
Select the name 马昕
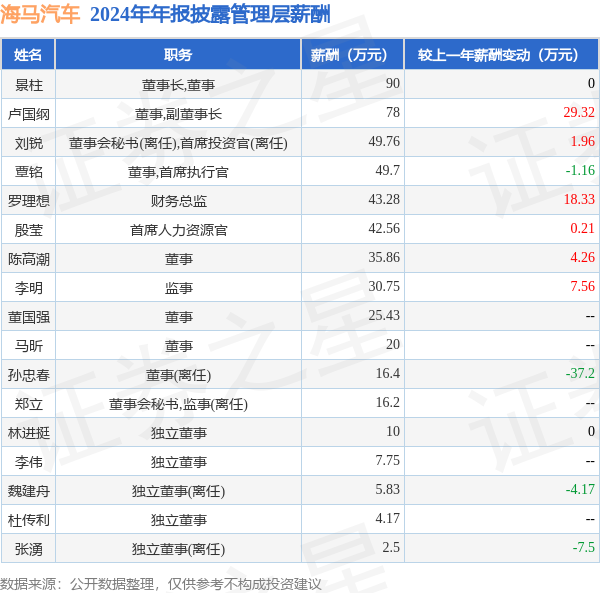[29, 346]
